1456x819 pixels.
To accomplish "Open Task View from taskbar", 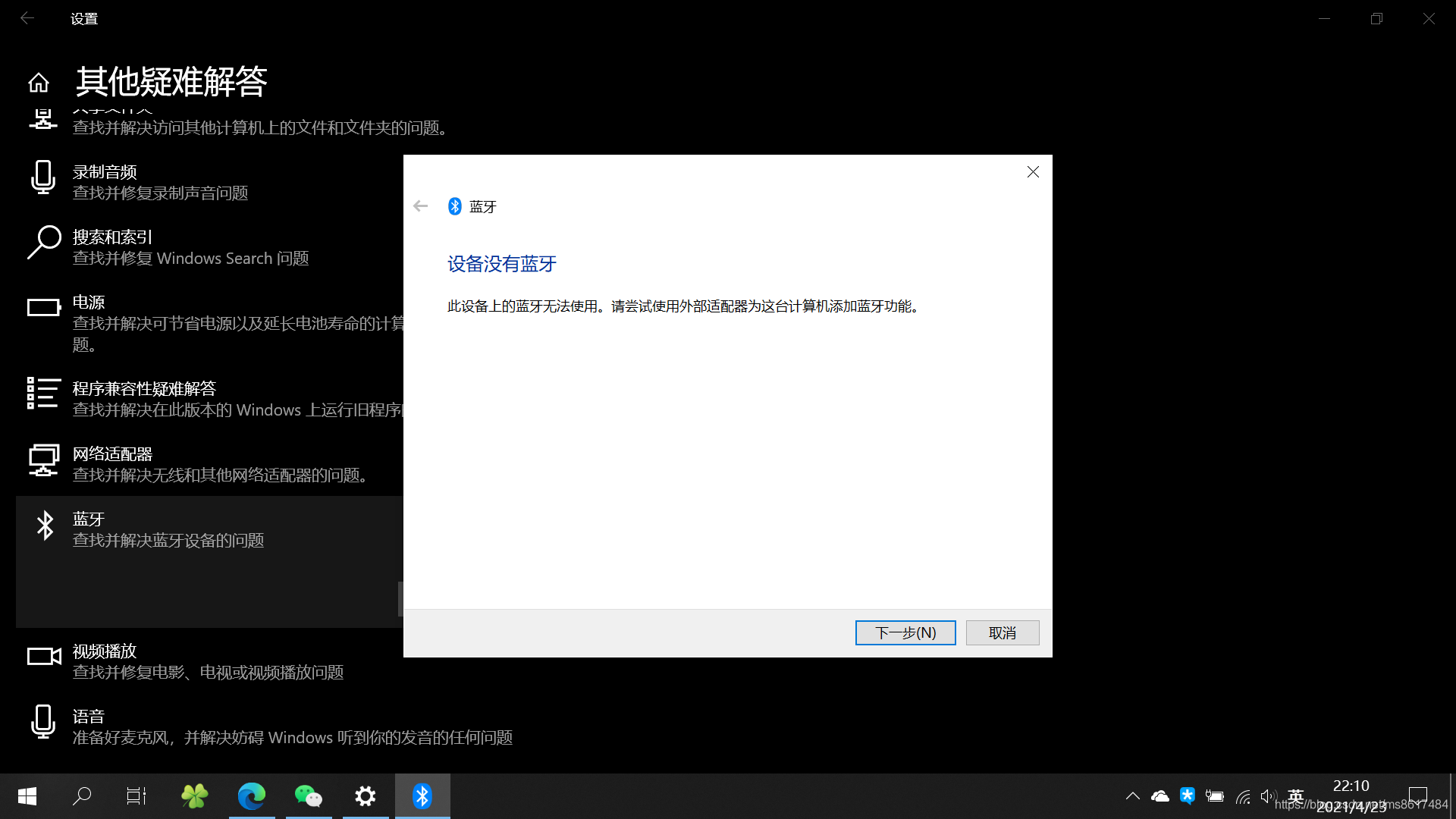I will (136, 796).
